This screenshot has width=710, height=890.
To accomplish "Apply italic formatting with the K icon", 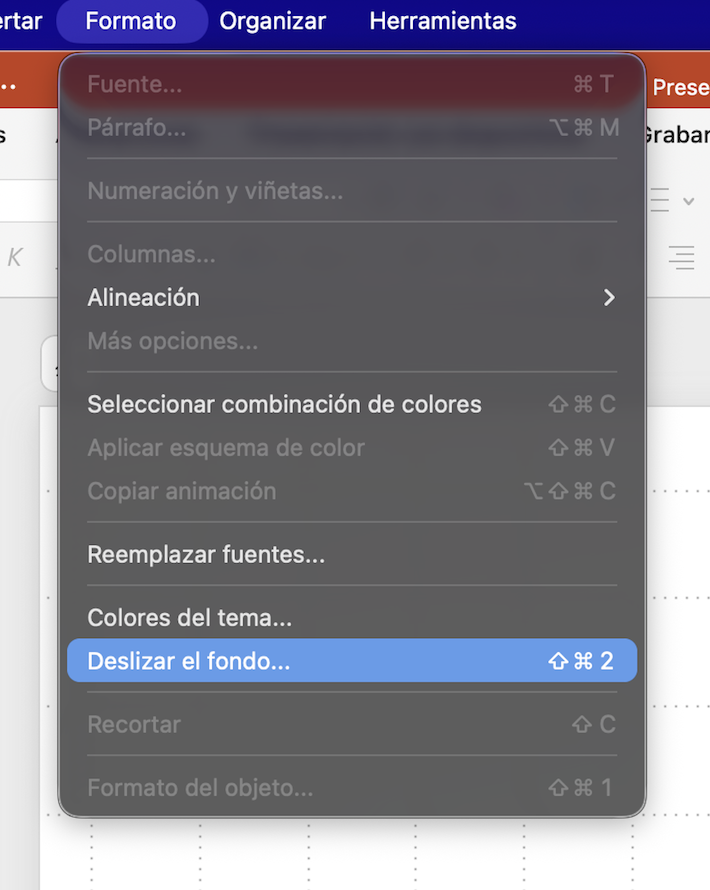I will click(14, 257).
